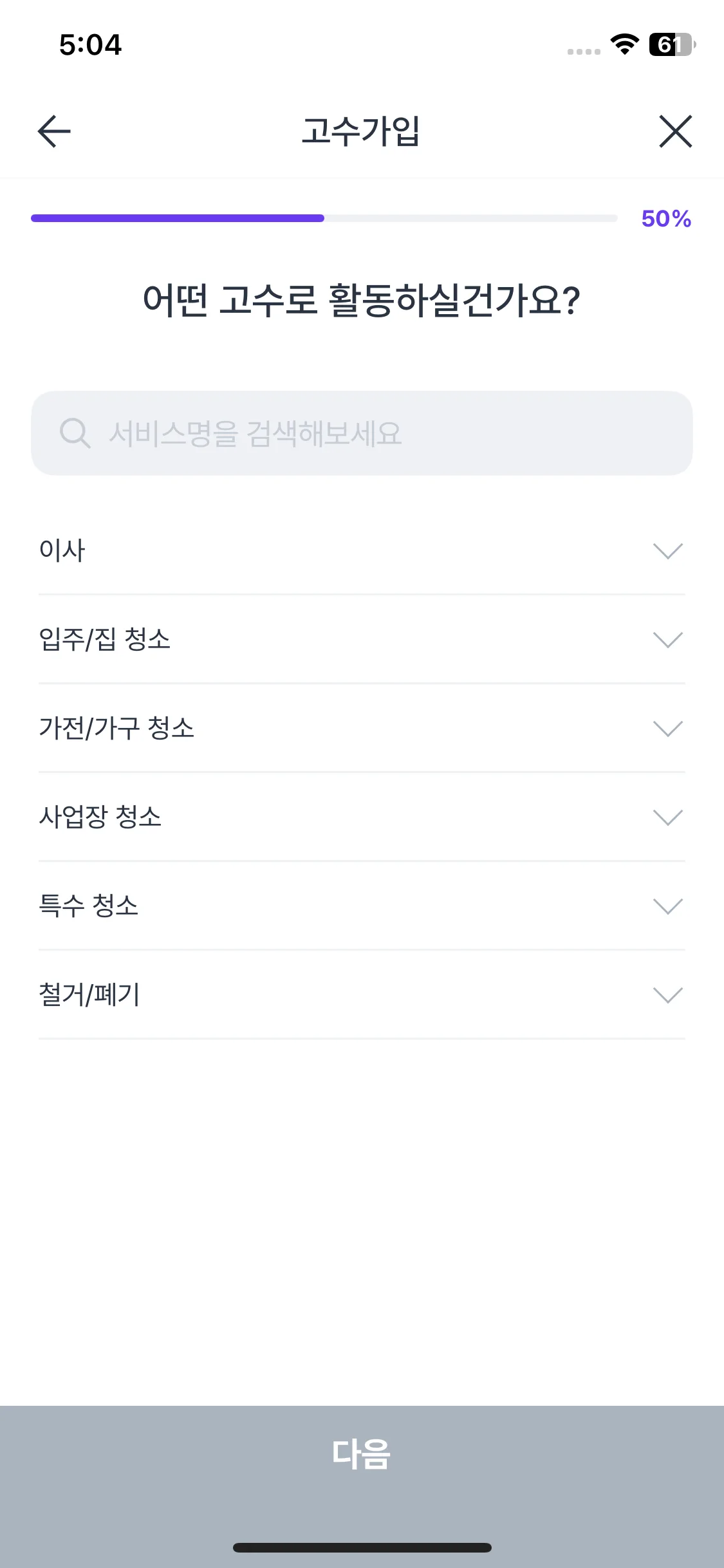
Task: Close the 고수가입 signup screen
Action: [675, 131]
